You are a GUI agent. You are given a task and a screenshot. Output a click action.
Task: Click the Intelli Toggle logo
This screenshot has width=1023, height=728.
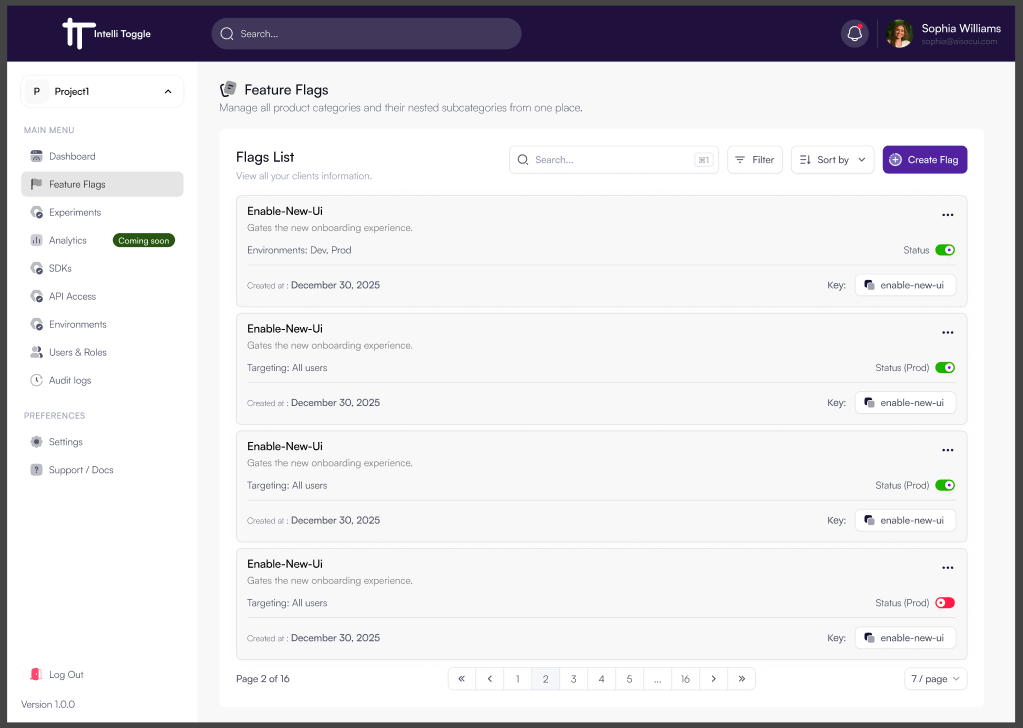coord(104,33)
